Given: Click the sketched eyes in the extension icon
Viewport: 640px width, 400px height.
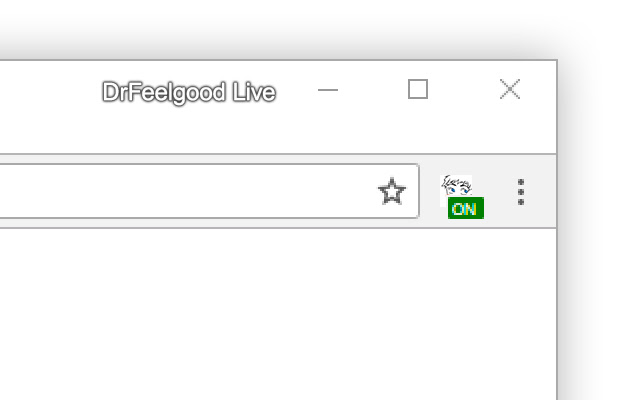Looking at the screenshot, I should (x=457, y=186).
